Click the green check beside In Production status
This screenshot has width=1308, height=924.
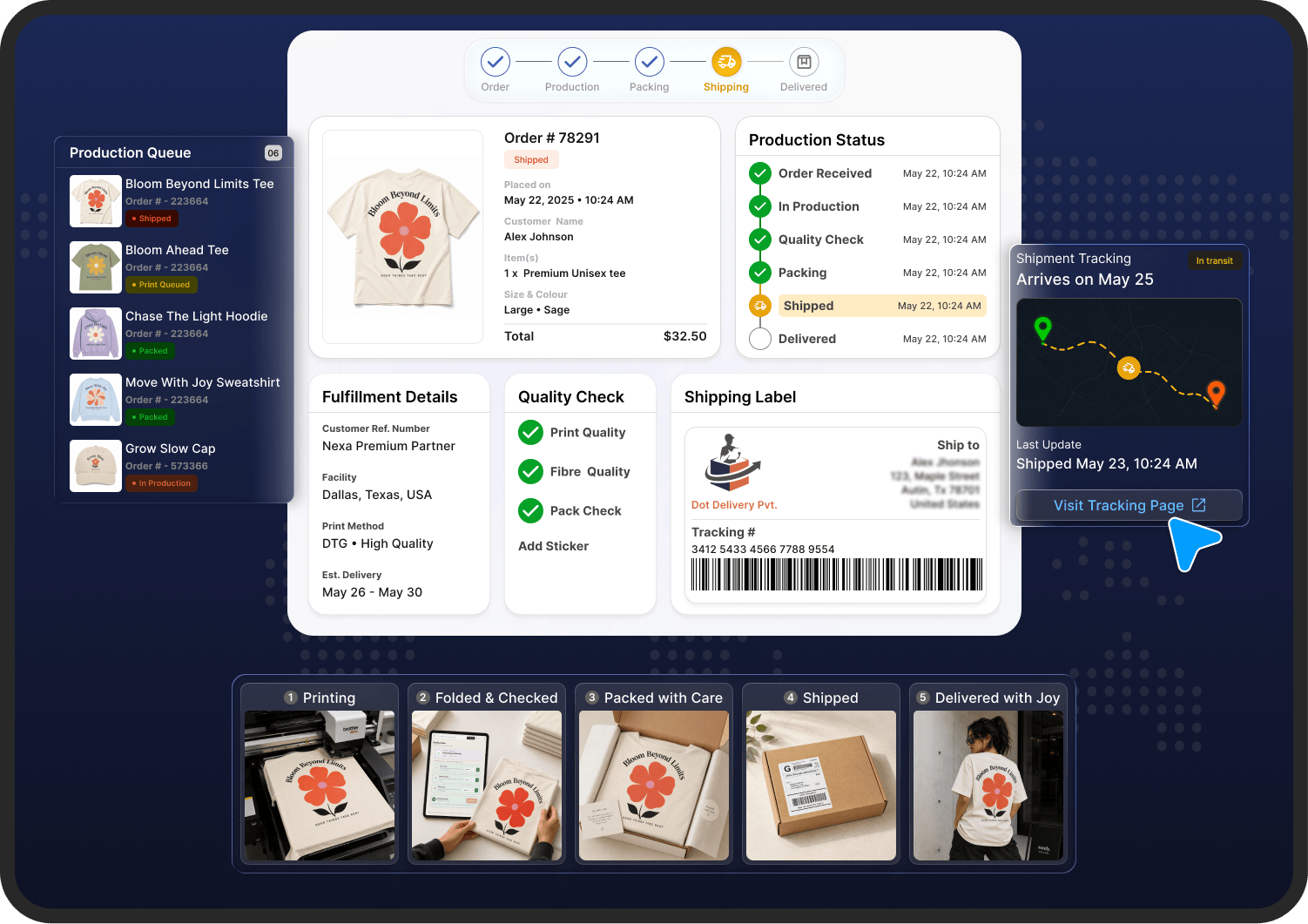760,206
